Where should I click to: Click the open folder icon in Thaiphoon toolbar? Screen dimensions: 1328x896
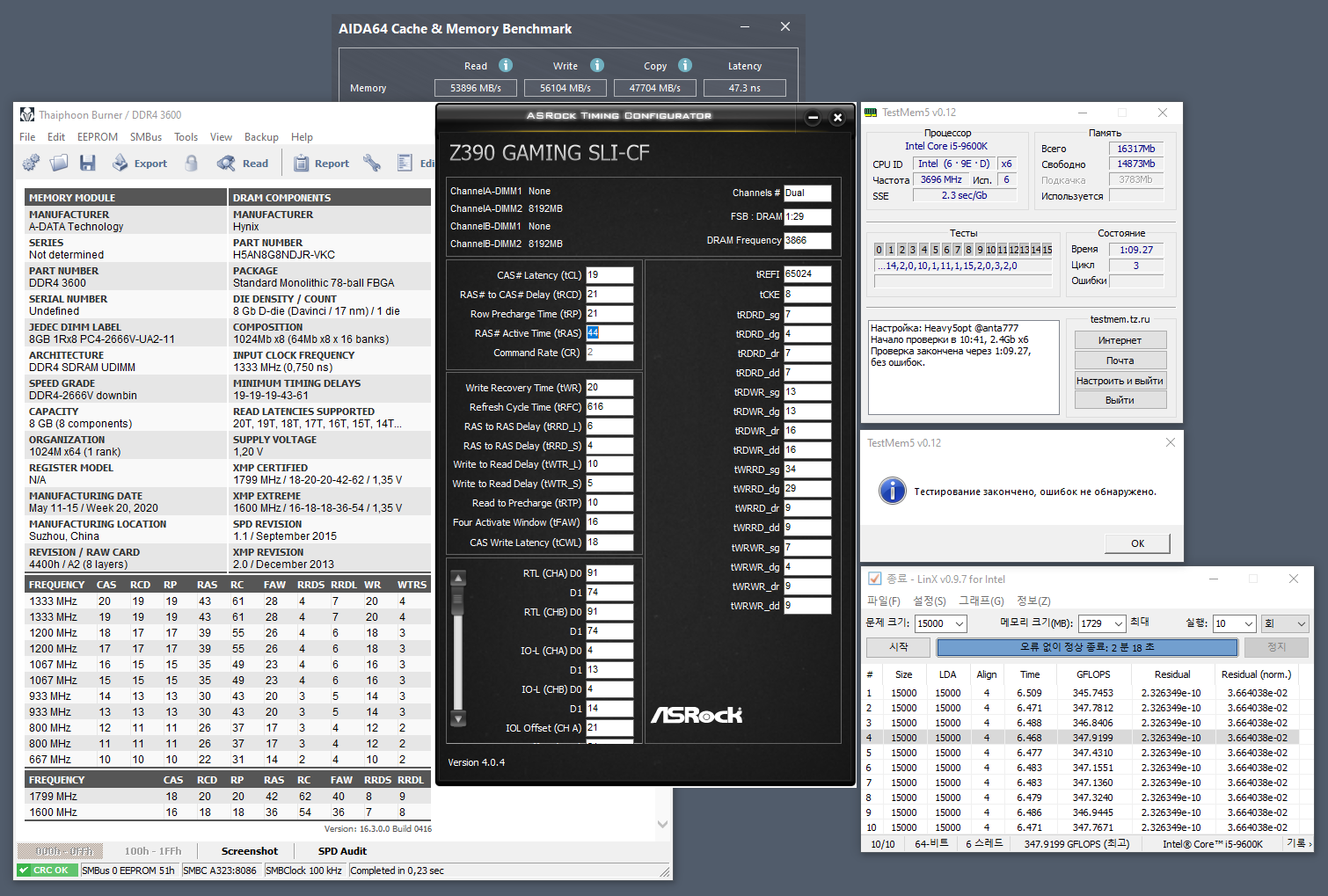pos(59,163)
